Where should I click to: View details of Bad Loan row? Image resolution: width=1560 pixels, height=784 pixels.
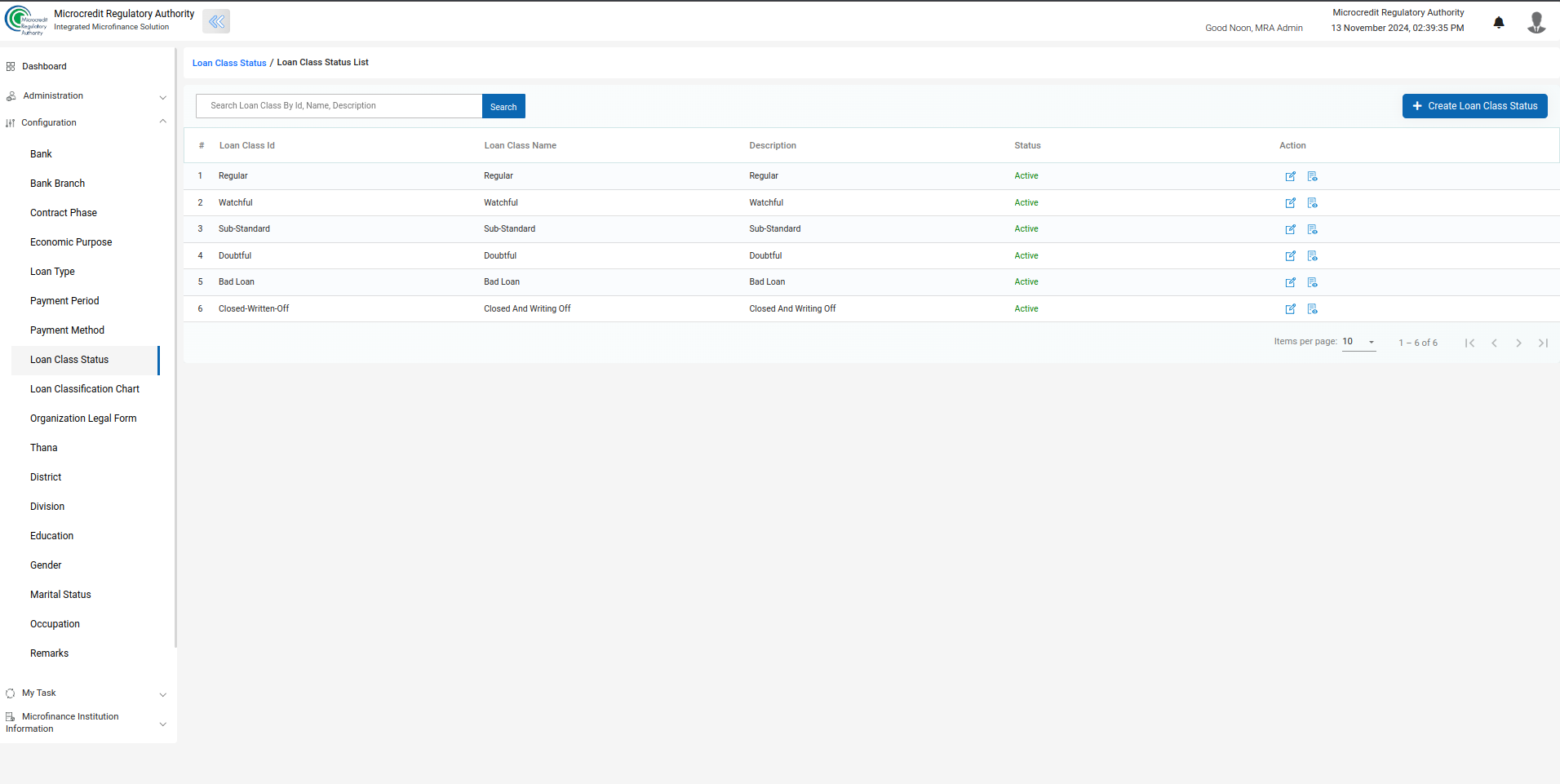[1312, 282]
